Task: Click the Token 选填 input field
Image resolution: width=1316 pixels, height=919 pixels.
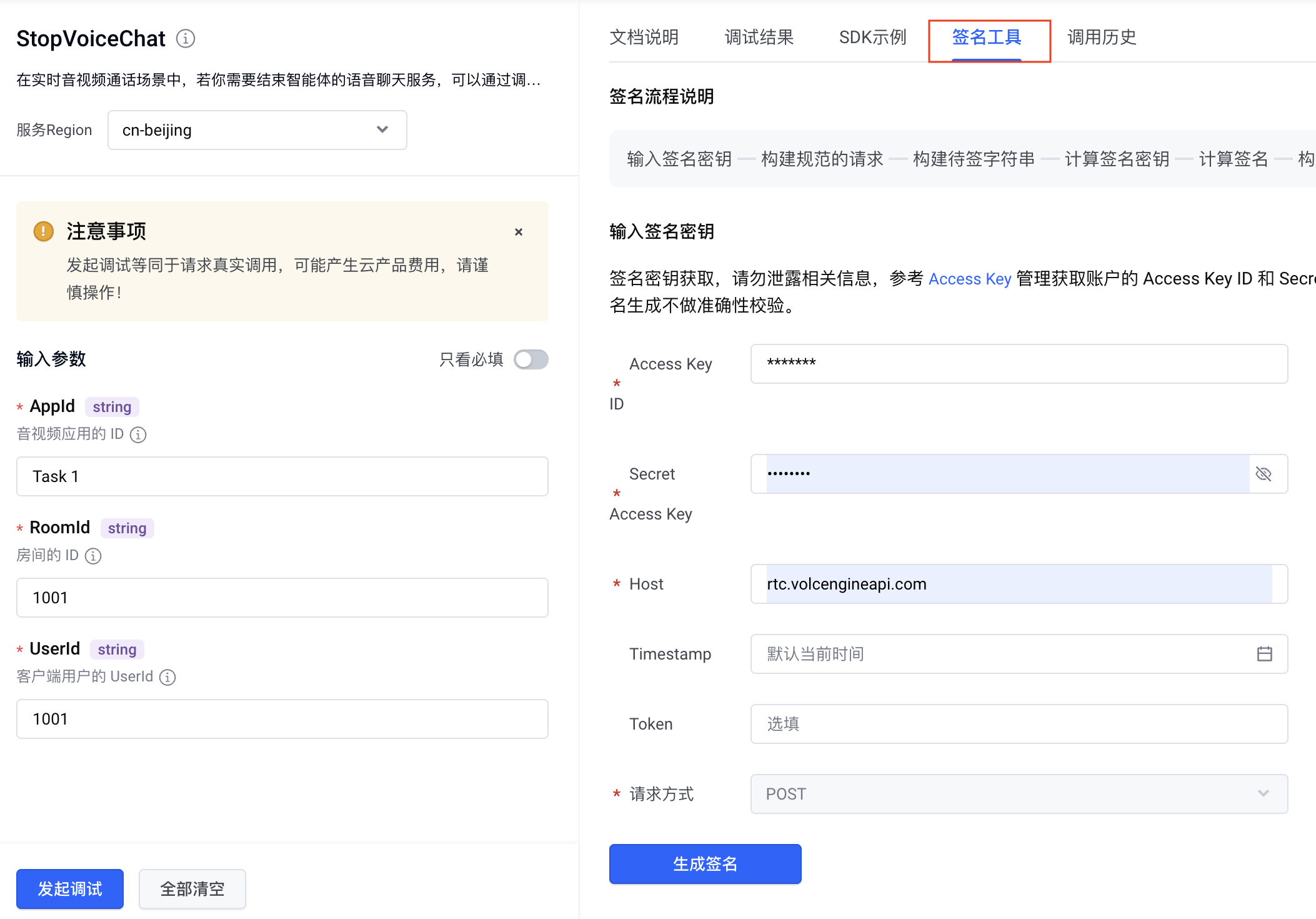Action: (1019, 724)
